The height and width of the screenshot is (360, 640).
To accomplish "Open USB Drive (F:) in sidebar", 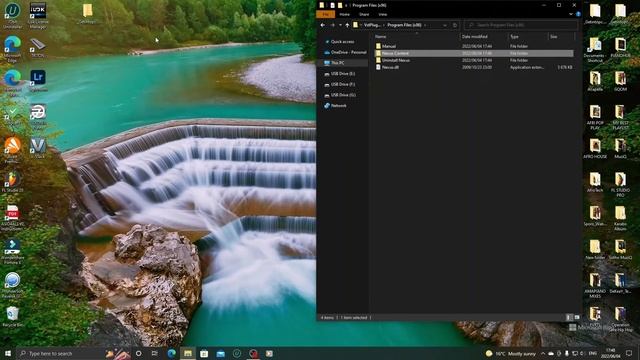I will (x=342, y=84).
